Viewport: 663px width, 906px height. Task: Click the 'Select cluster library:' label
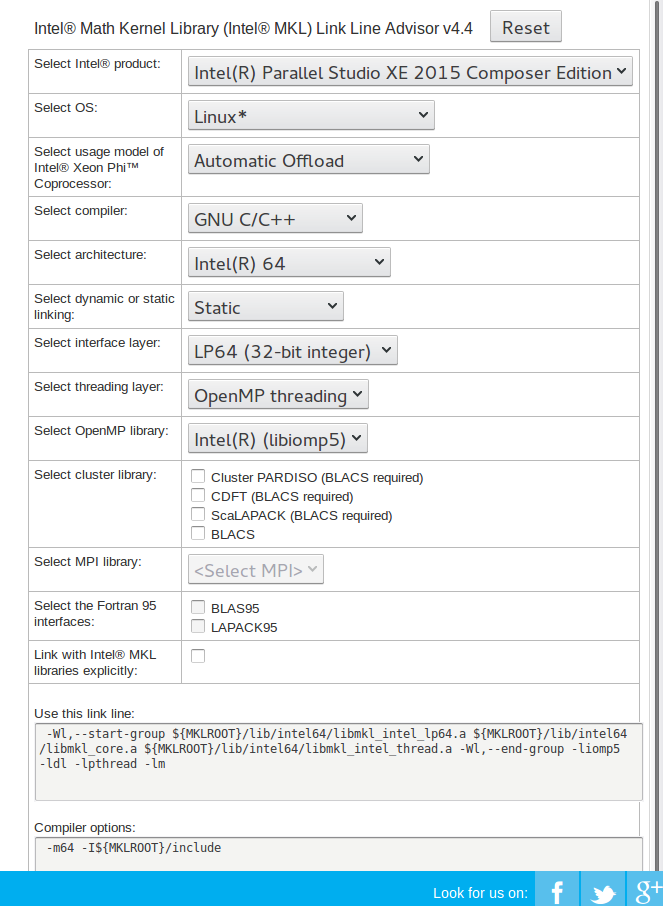[x=95, y=474]
